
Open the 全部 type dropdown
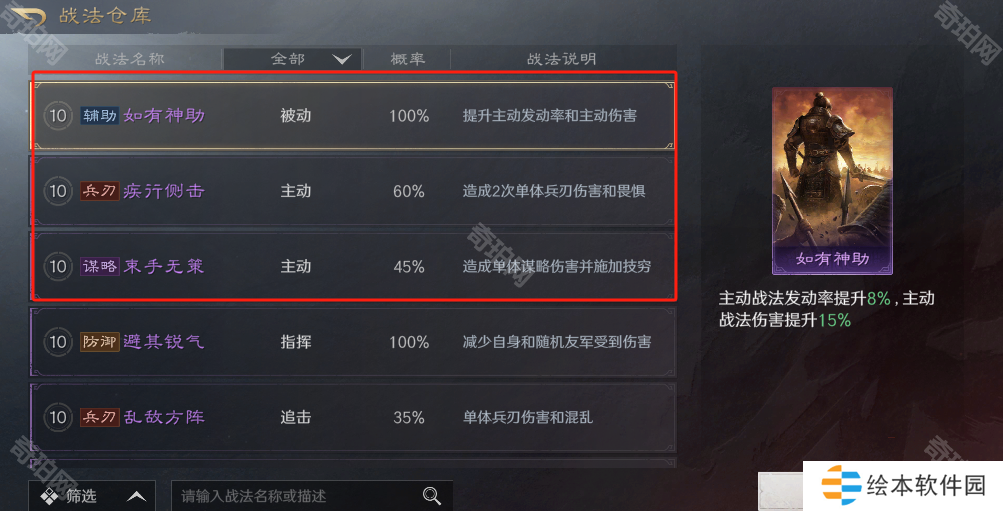coord(292,59)
